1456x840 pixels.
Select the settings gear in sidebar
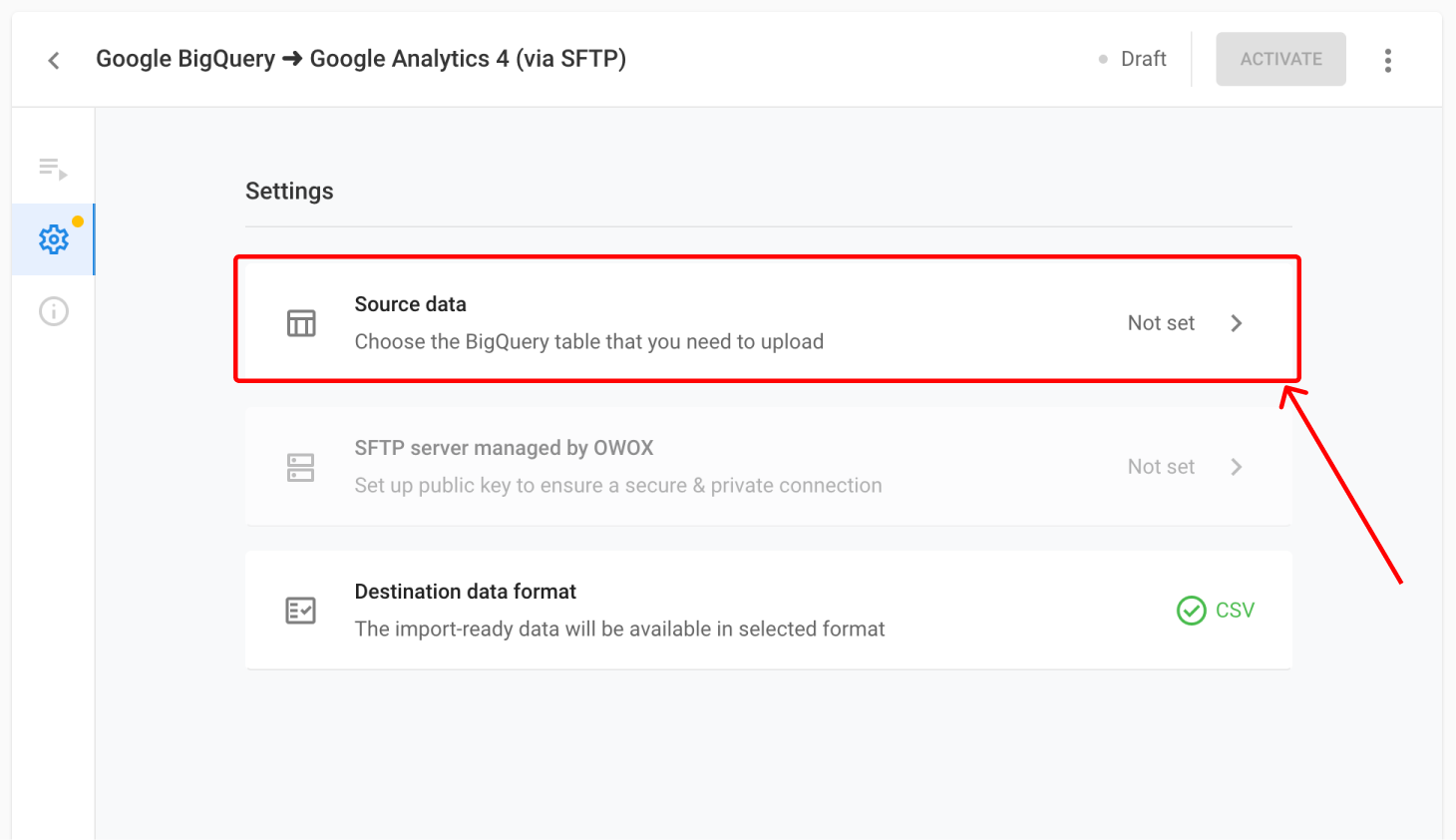pos(54,239)
